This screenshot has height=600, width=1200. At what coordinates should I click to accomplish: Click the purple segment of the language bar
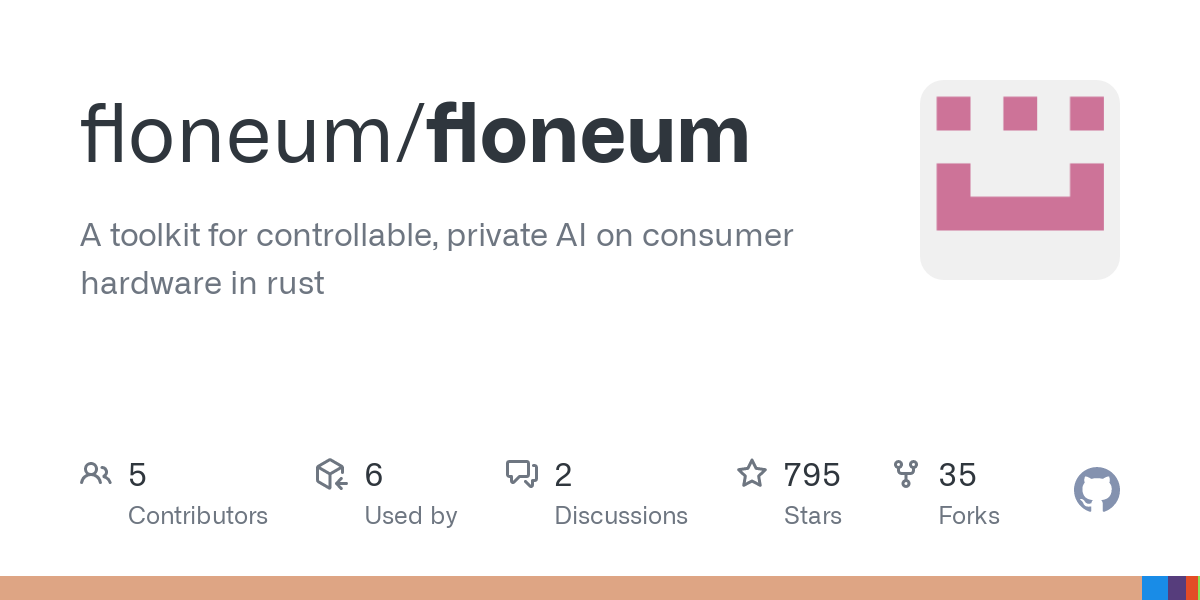tap(1176, 588)
